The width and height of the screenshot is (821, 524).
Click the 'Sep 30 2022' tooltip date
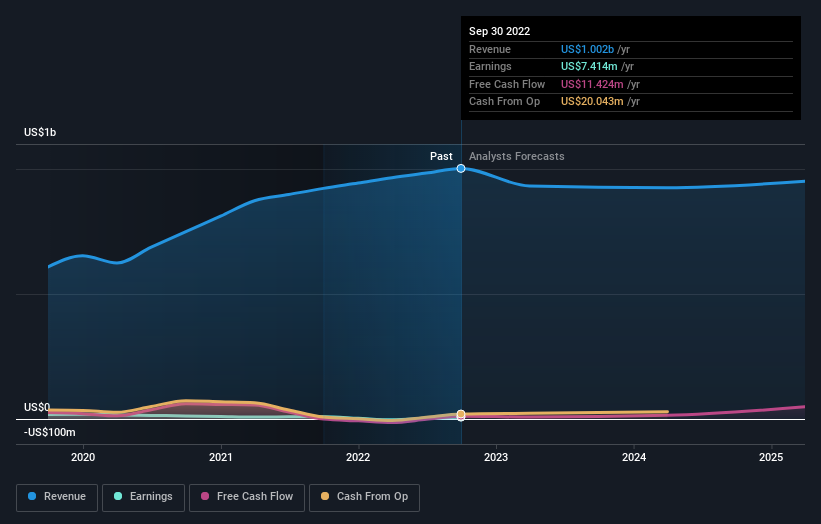pos(500,31)
